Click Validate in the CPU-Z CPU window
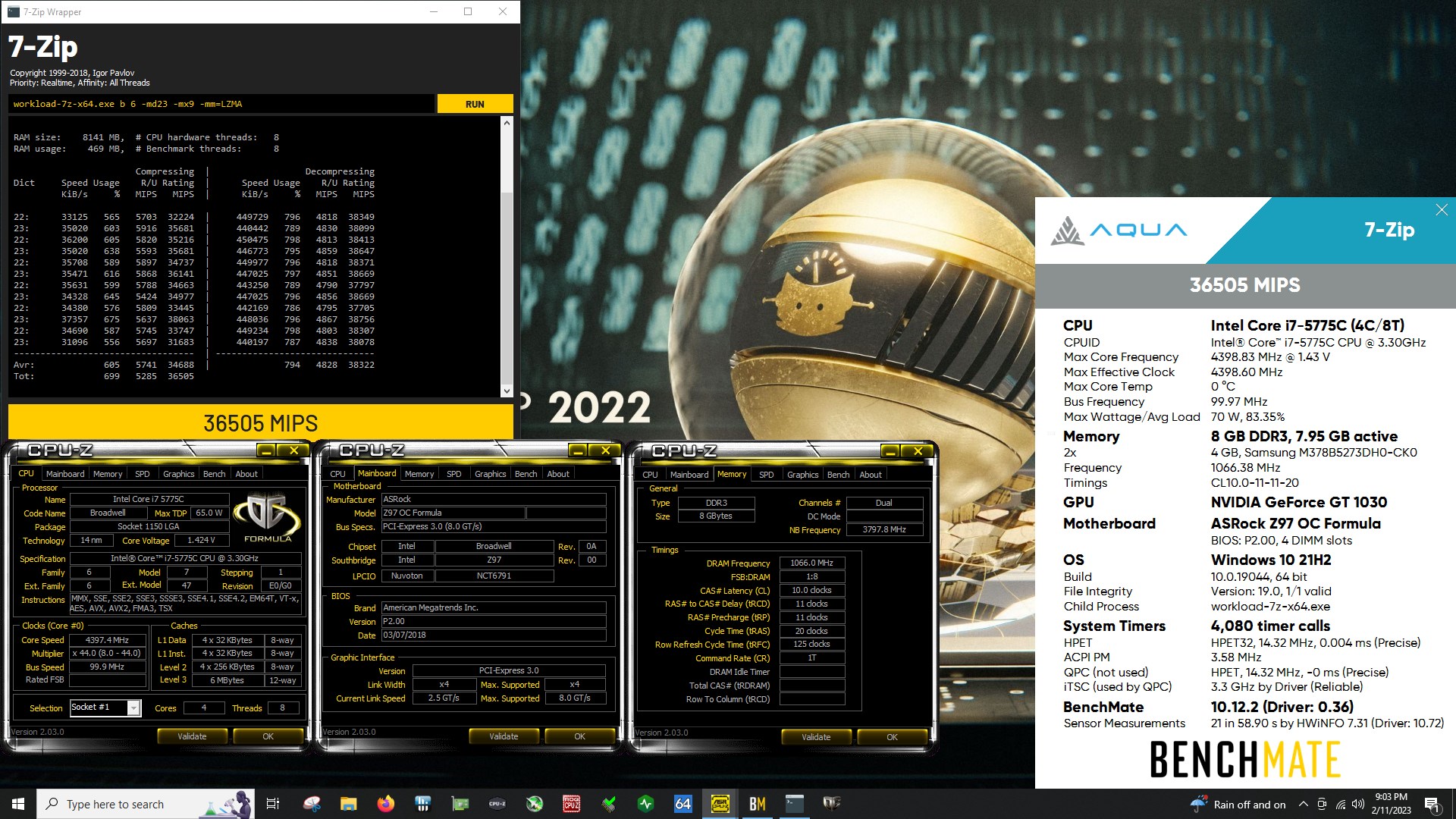This screenshot has width=1456, height=819. pos(192,736)
